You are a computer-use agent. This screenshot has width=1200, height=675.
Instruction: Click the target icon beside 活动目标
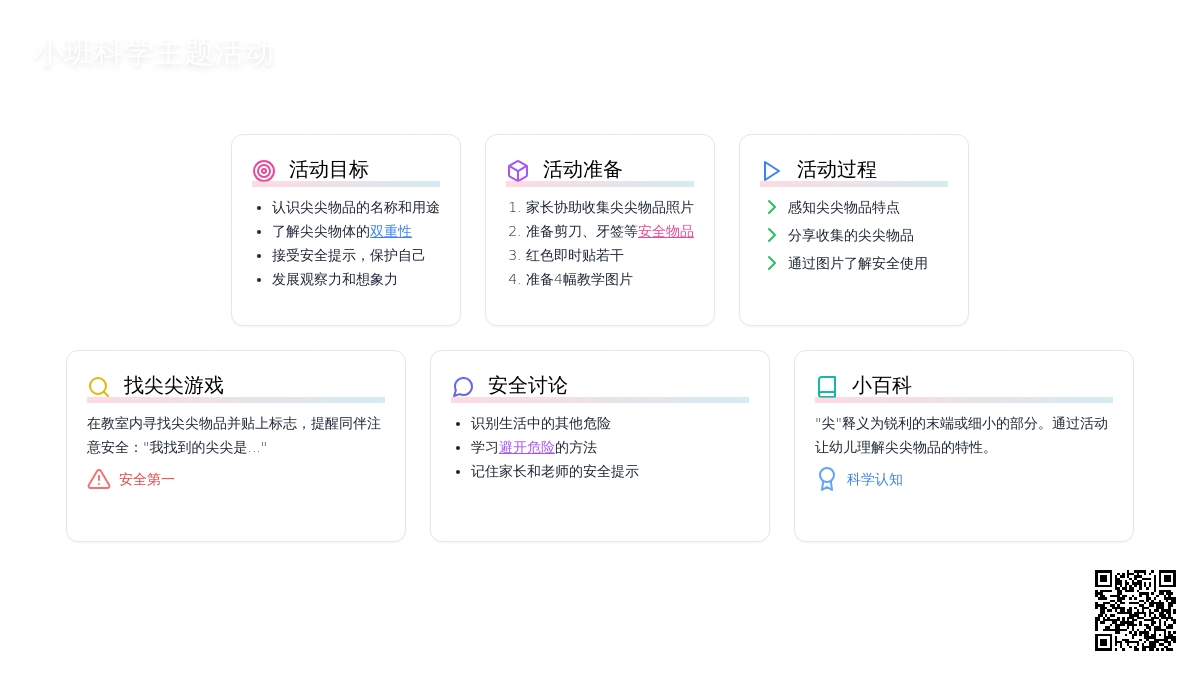tap(264, 171)
